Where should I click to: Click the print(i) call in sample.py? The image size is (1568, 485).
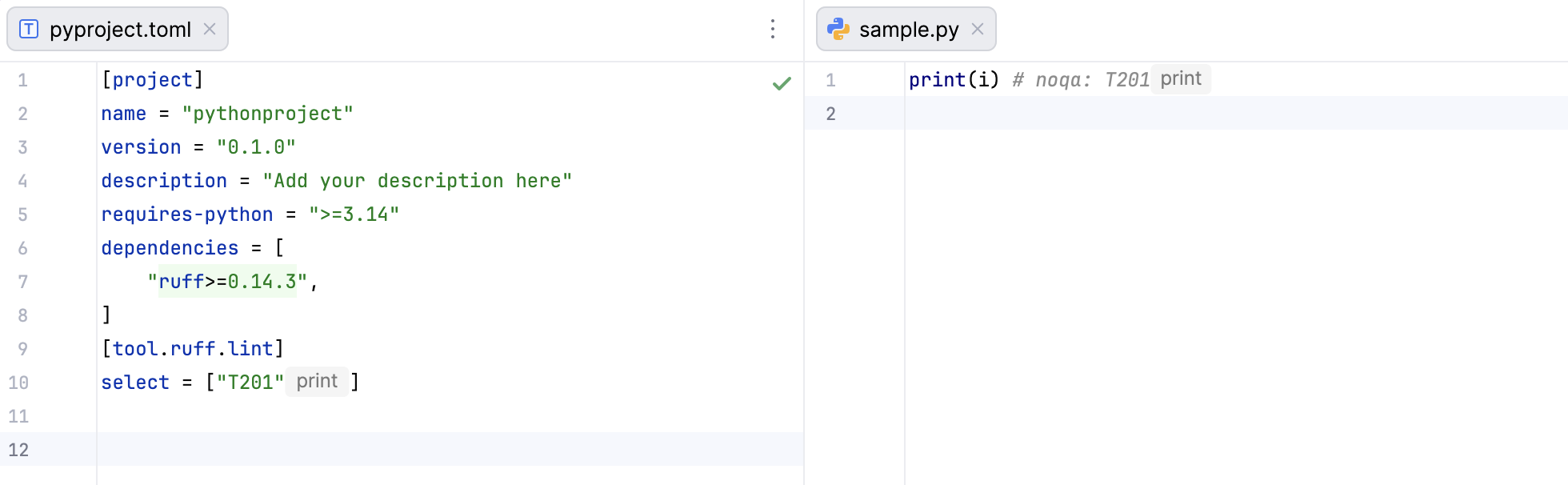954,80
